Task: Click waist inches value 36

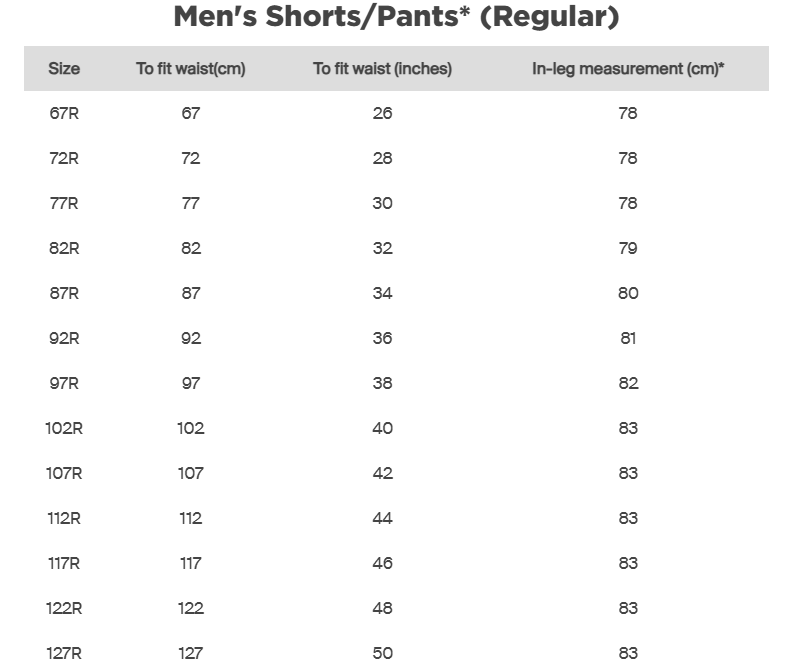Action: 382,338
